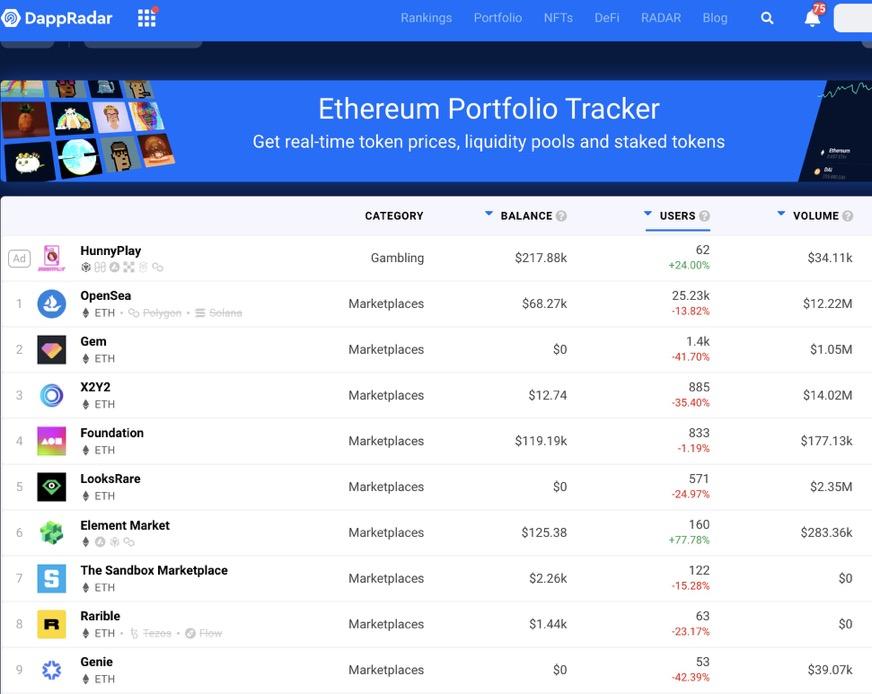Click the users column info icon
872x694 pixels.
coord(705,216)
